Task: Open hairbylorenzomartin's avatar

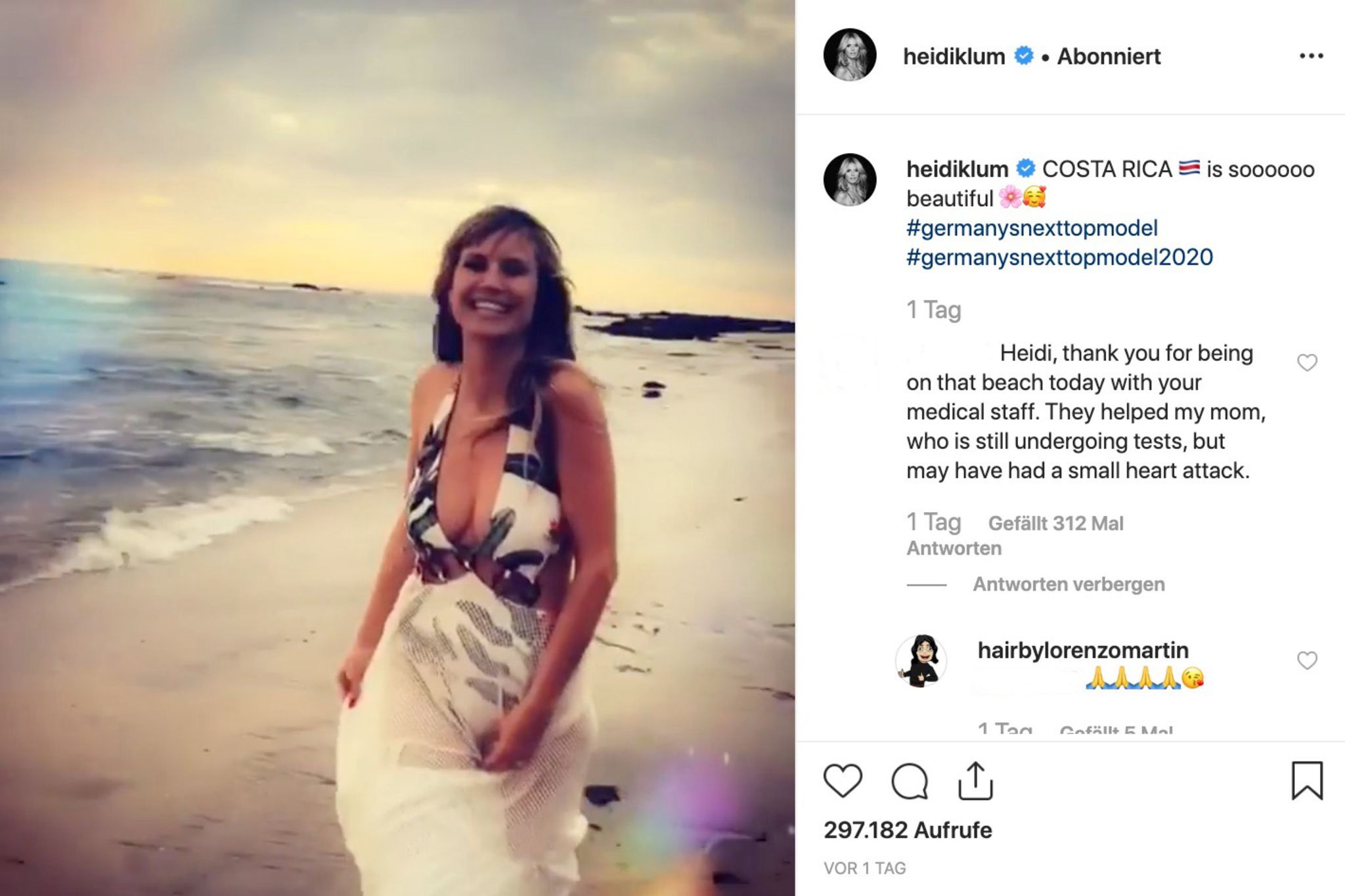Action: click(921, 660)
